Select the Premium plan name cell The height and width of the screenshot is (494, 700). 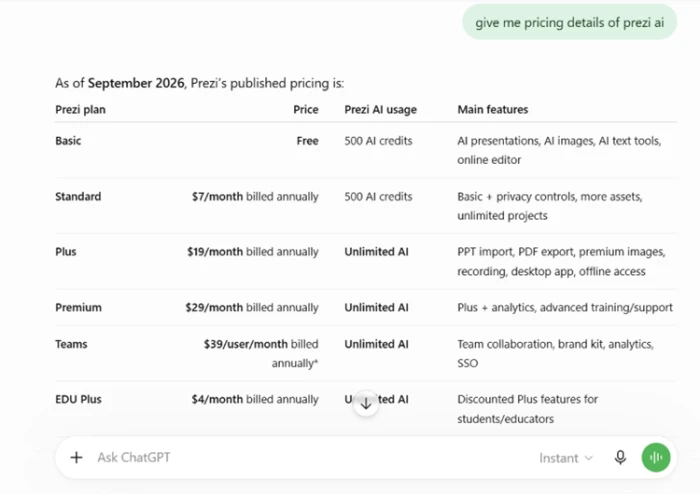79,307
